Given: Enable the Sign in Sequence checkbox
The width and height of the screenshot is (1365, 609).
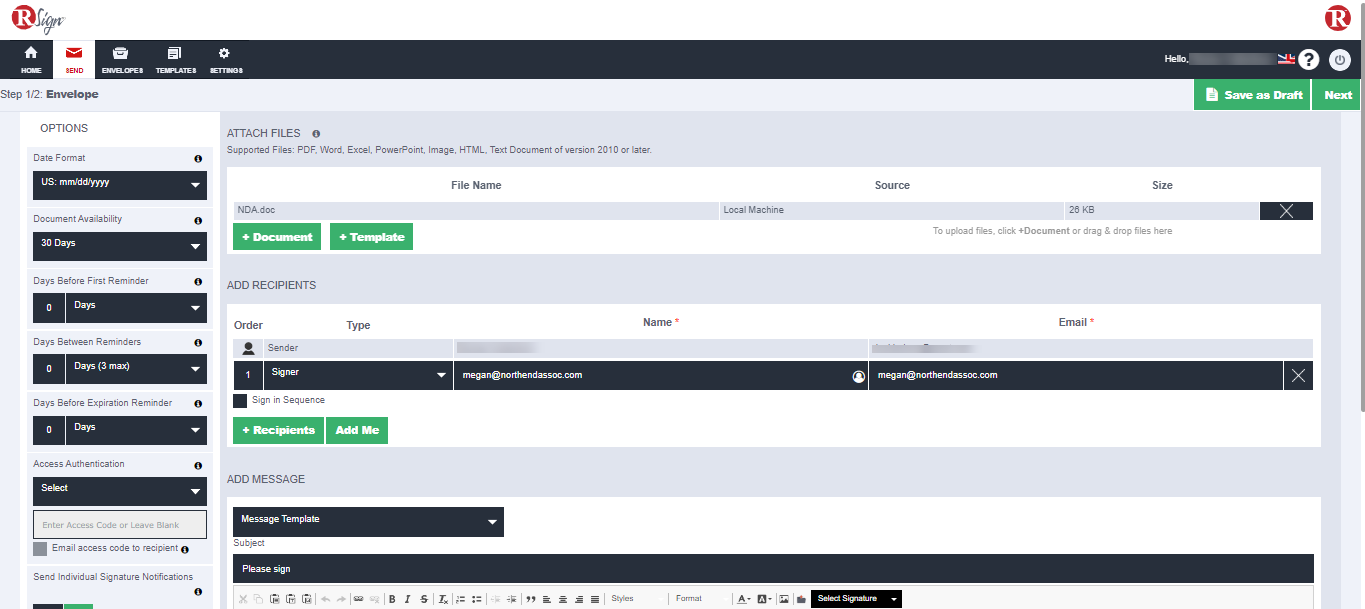Looking at the screenshot, I should [x=240, y=400].
